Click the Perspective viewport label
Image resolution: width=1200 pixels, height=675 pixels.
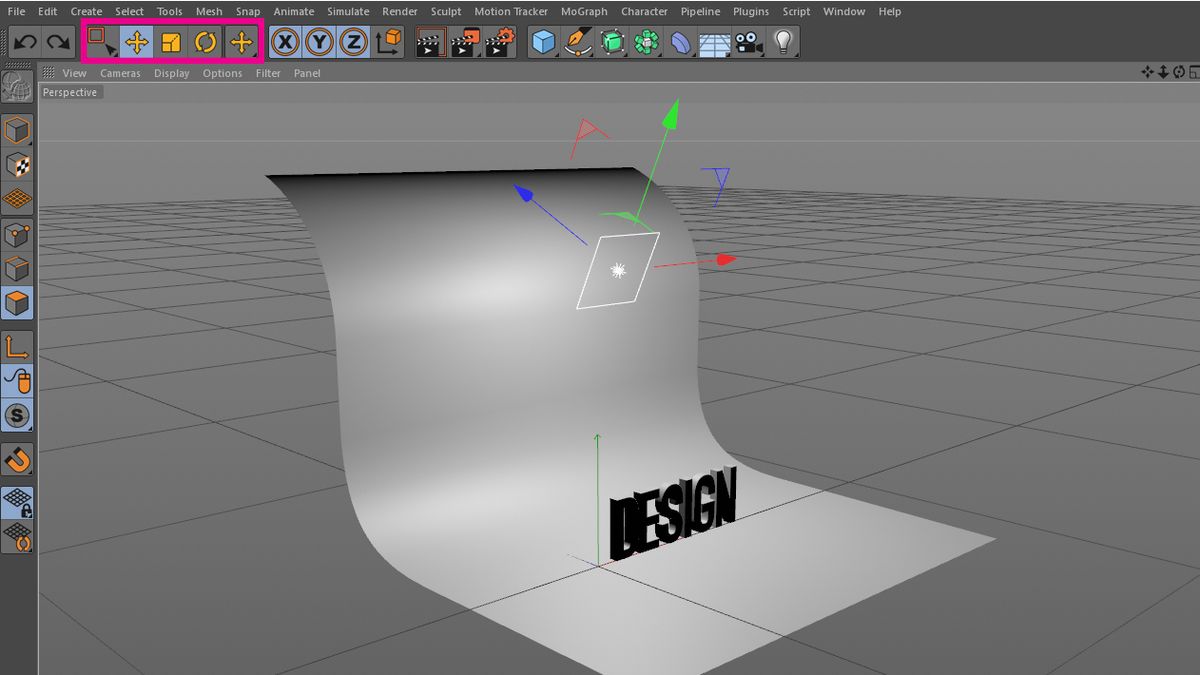[70, 91]
